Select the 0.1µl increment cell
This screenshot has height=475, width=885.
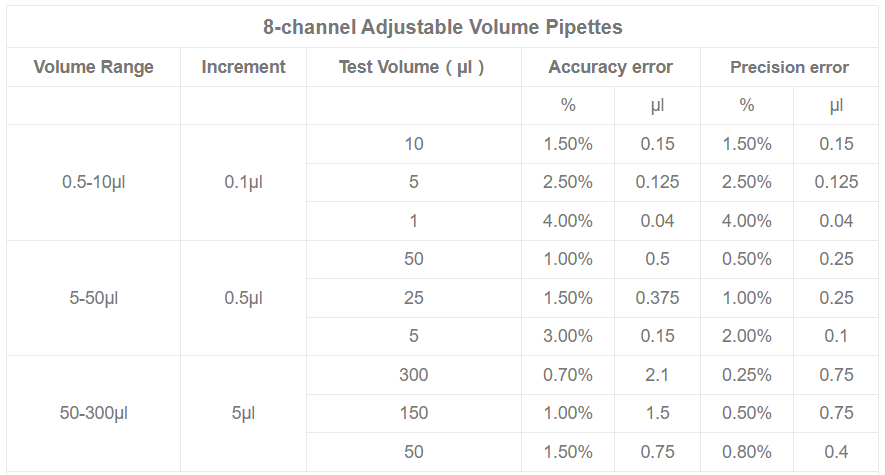pos(243,182)
